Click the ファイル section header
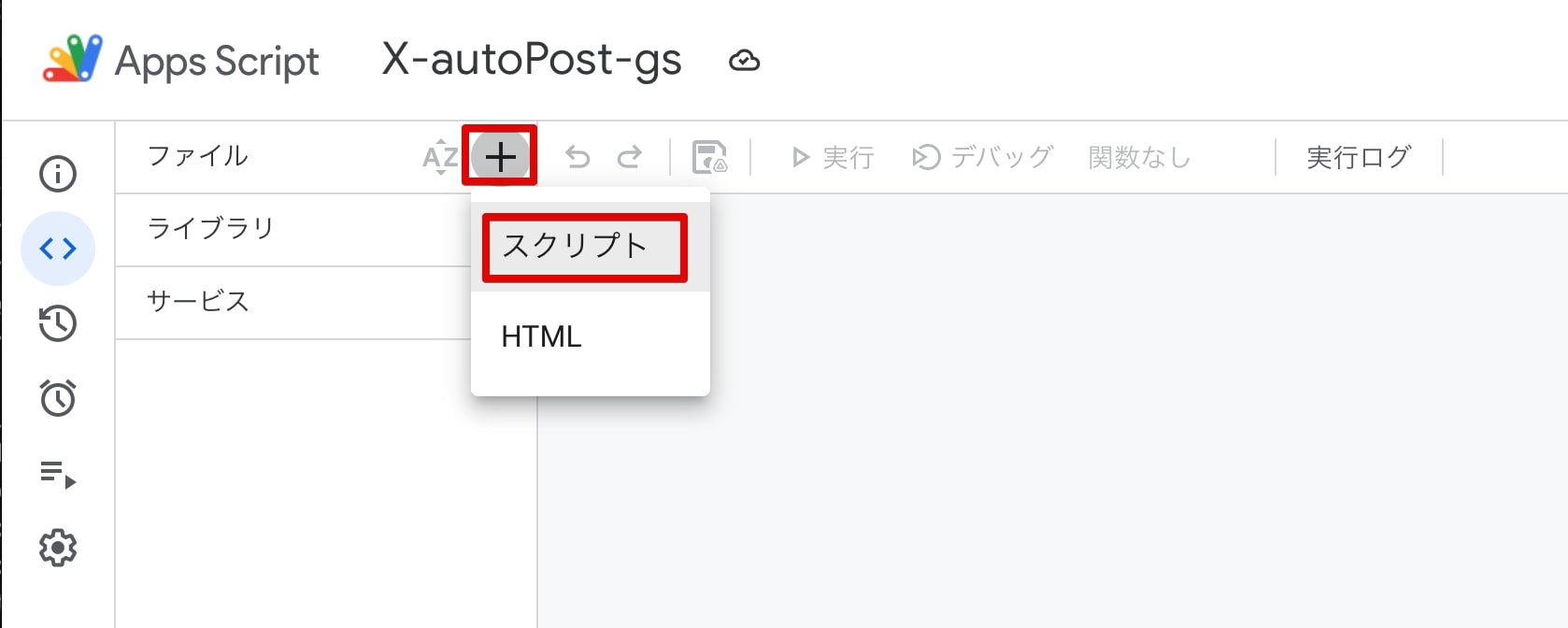1568x628 pixels. (198, 156)
